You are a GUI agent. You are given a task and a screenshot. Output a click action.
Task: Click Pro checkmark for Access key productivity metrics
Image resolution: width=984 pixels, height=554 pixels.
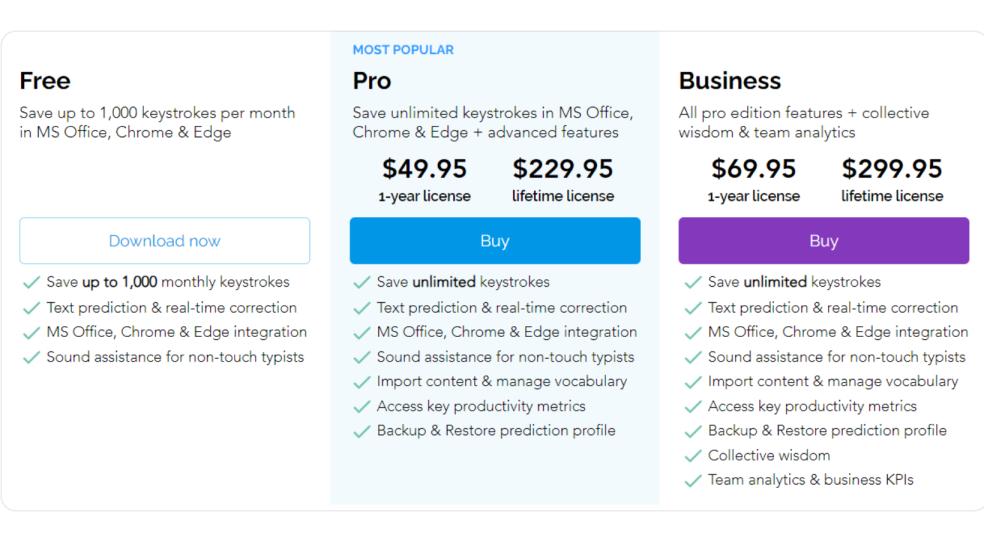361,407
